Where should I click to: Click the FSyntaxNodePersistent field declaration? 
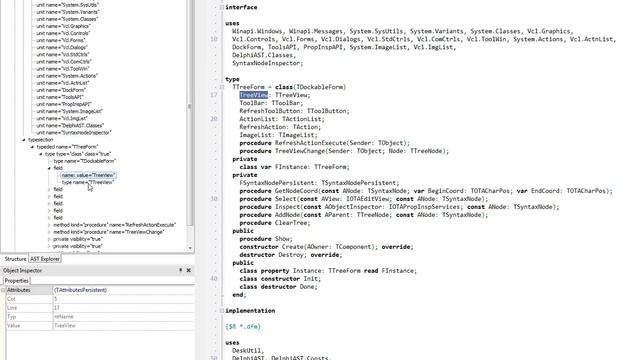(319, 183)
